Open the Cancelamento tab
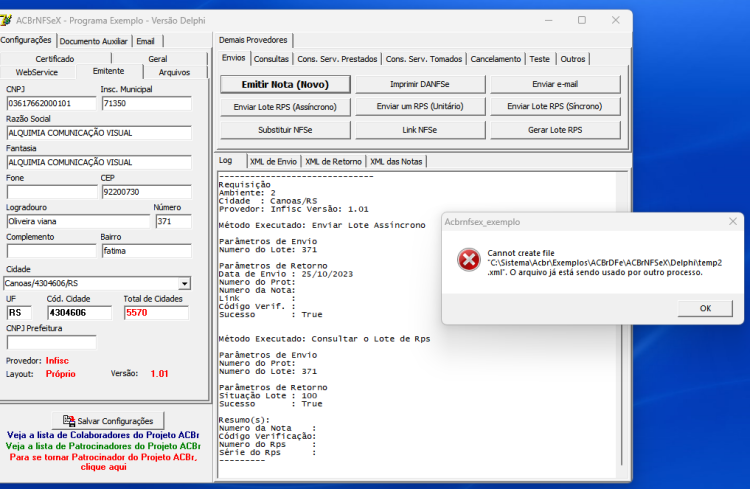Viewport: 750px width, 489px height. 496,59
